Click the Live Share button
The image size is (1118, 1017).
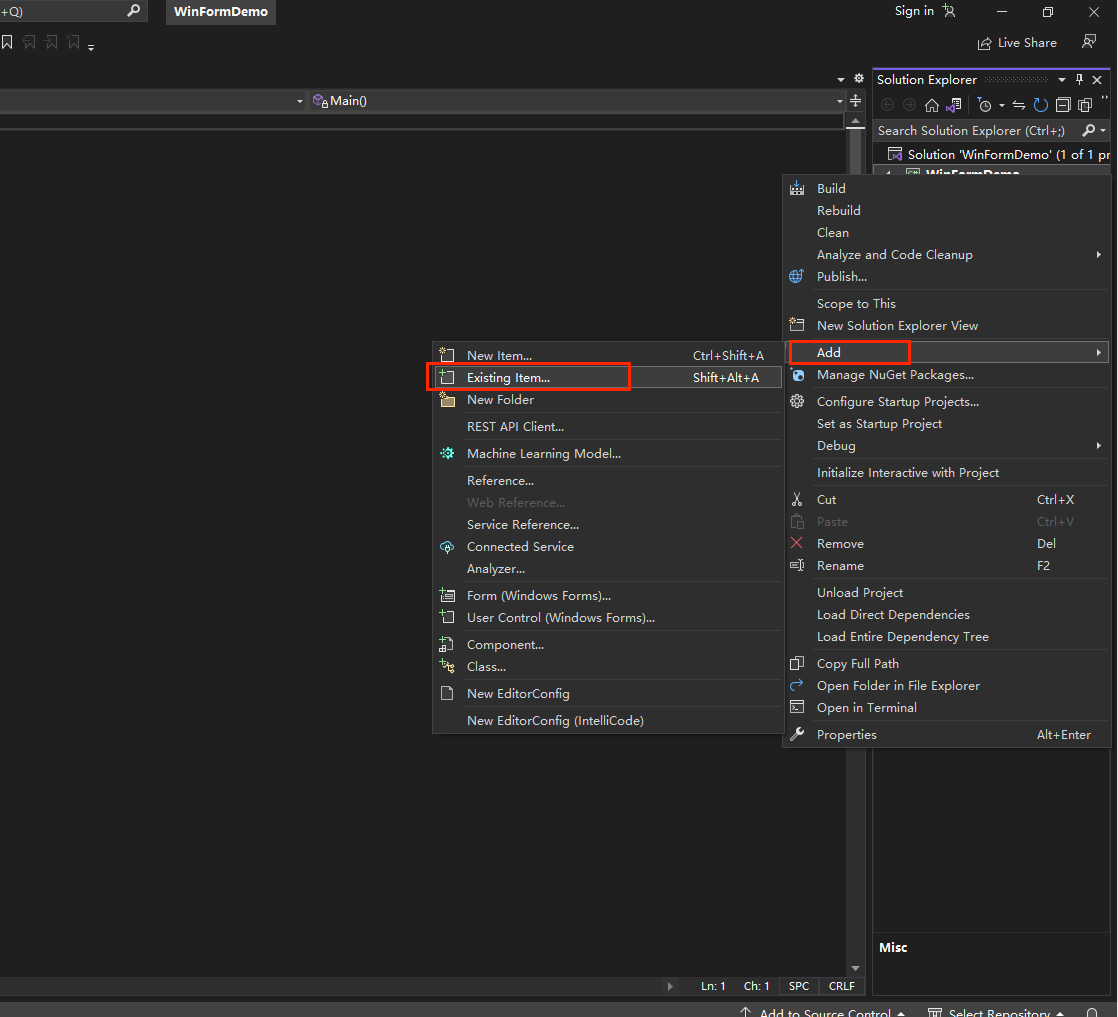point(1017,43)
